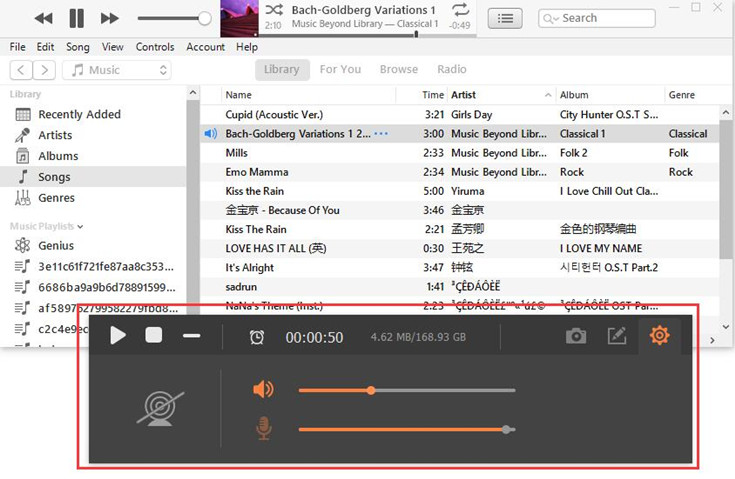
Task: Open the recorder alarm clock schedule
Action: pos(256,337)
